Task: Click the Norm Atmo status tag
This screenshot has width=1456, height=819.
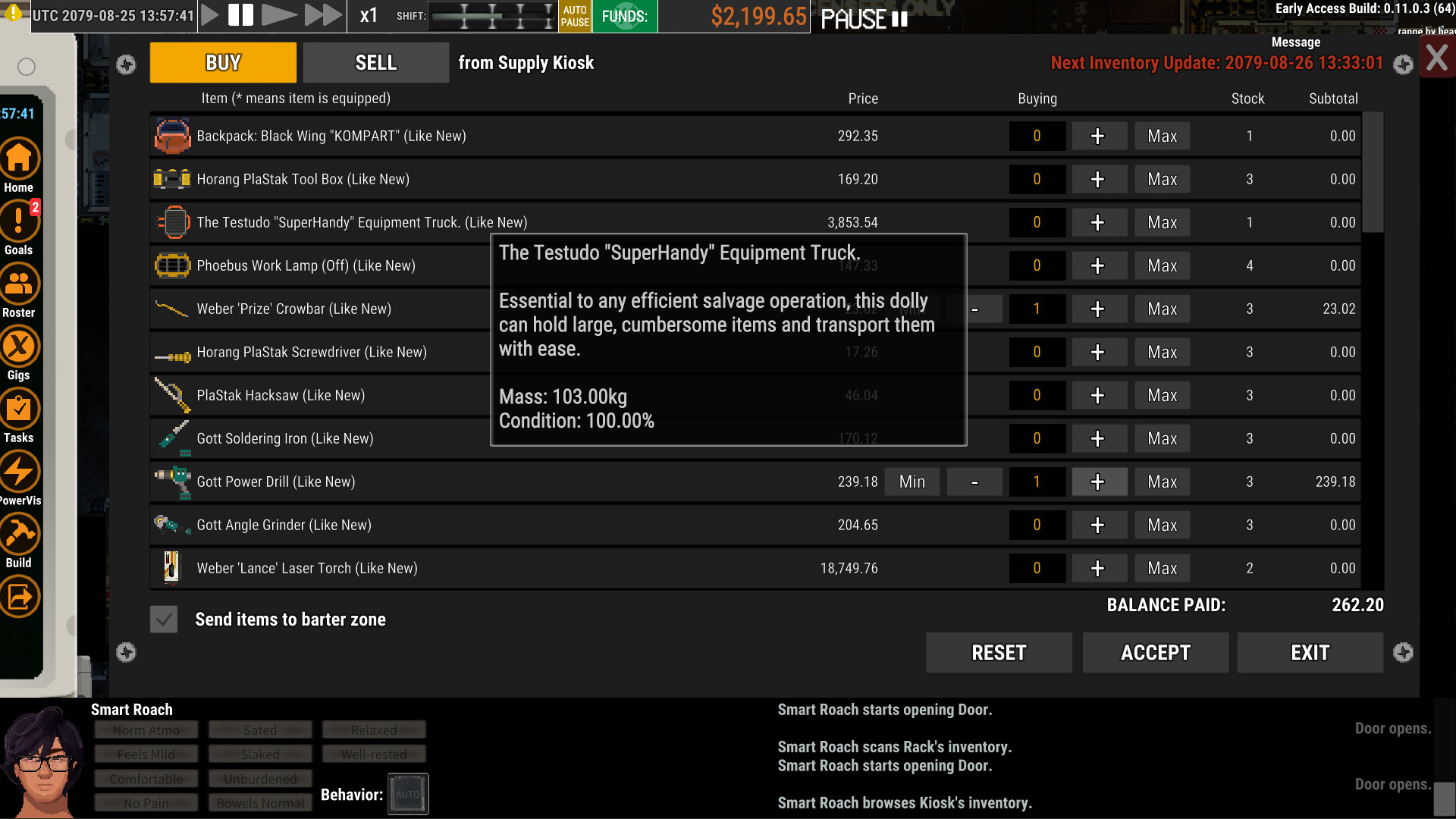Action: tap(146, 730)
